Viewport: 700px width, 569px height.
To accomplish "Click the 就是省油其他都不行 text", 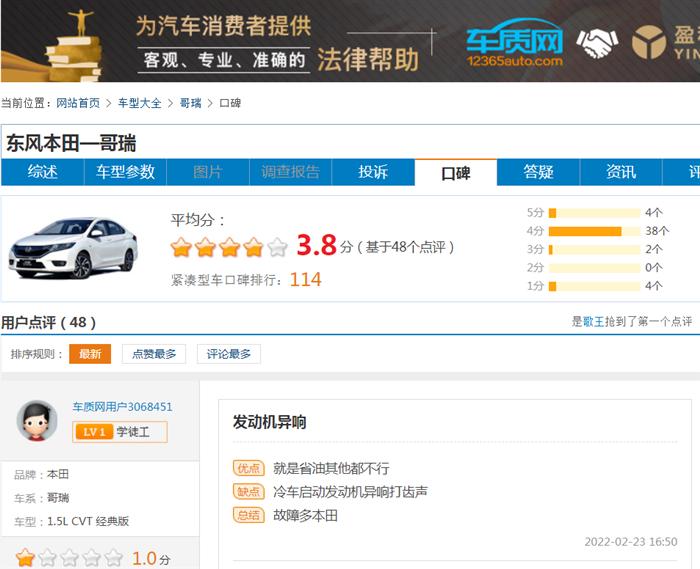I will point(331,468).
